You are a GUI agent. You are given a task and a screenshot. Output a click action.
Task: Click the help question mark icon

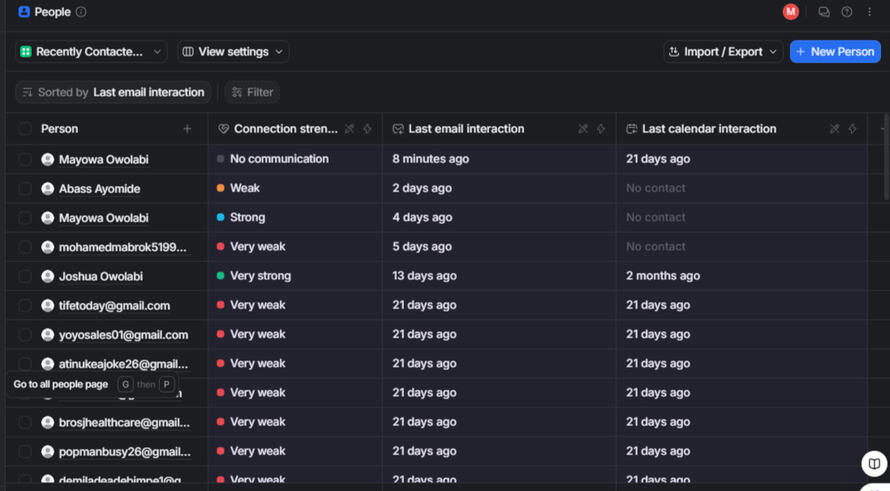[x=846, y=12]
